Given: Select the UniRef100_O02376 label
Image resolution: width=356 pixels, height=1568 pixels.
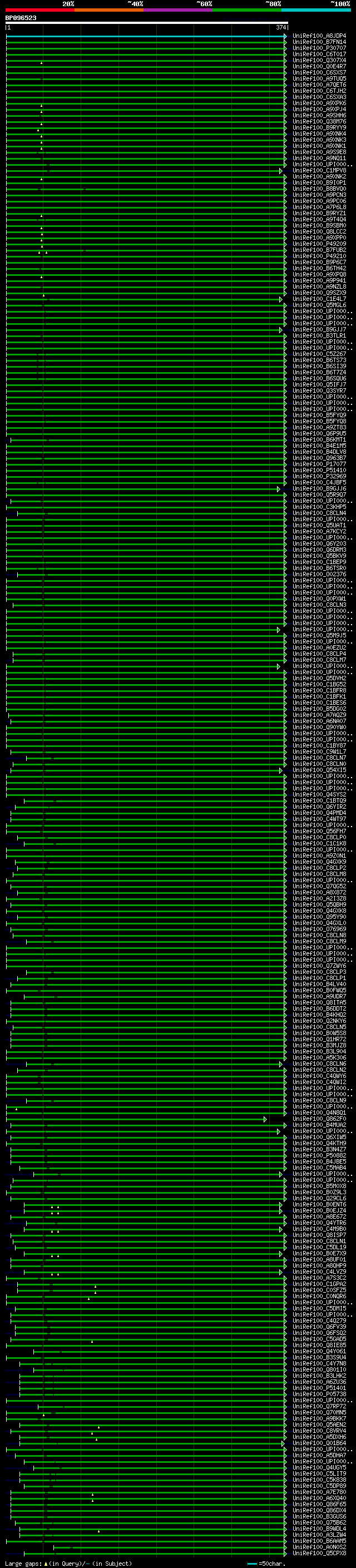Looking at the screenshot, I should [x=319, y=575].
